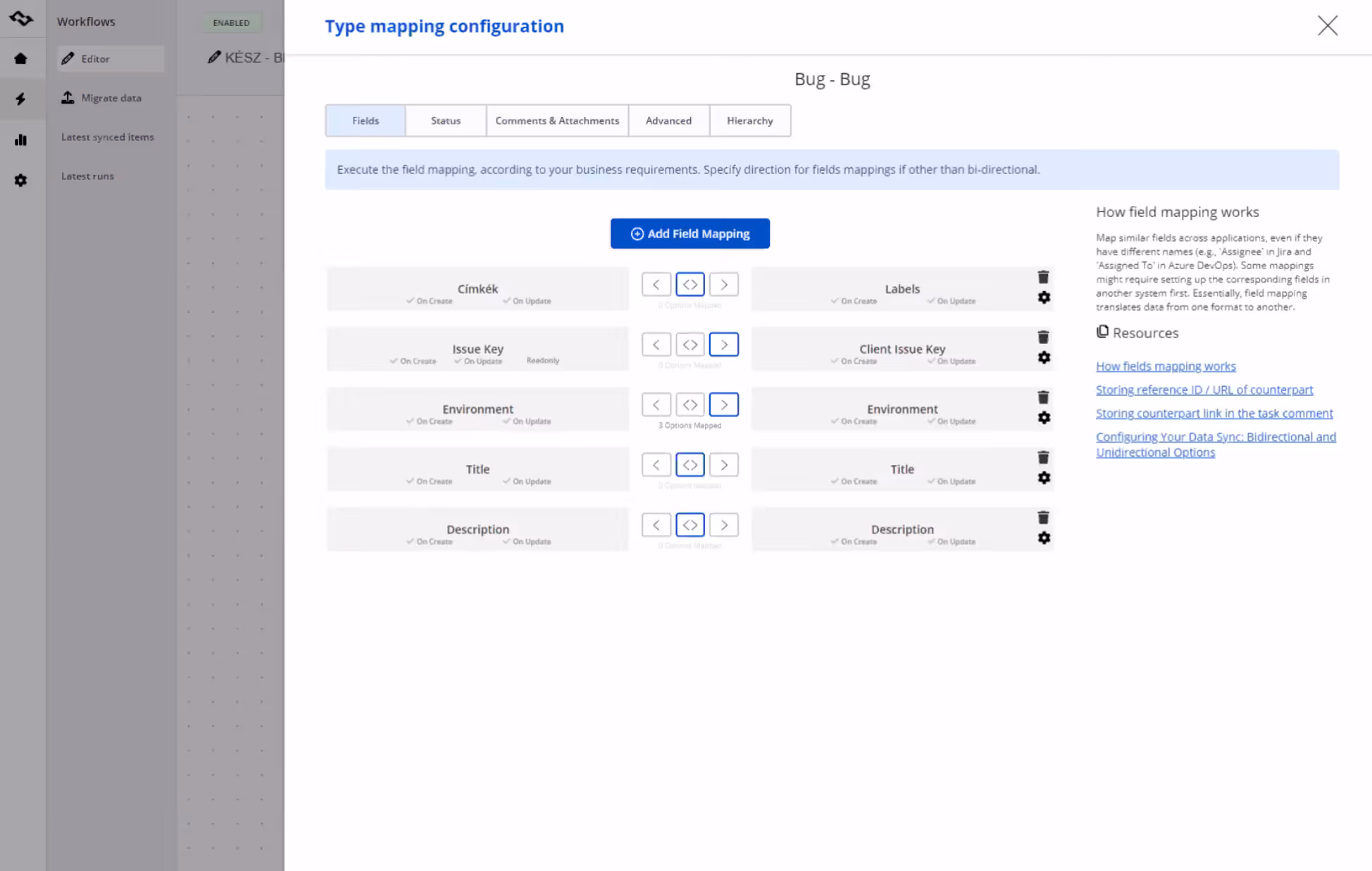Set Environment mapping direction to left arrow
This screenshot has width=1372, height=871.
[656, 405]
